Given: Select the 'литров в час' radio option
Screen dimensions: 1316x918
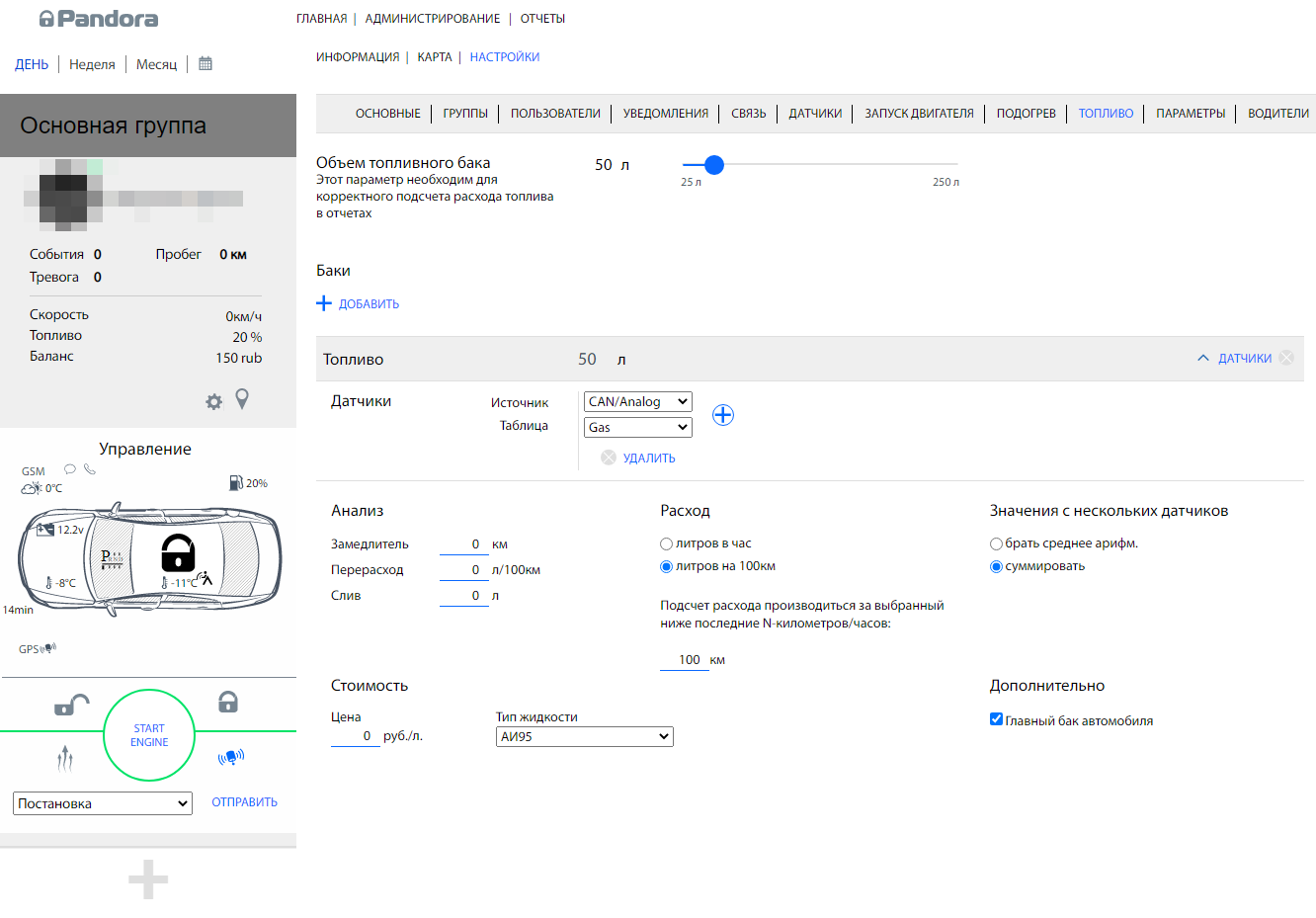Looking at the screenshot, I should tap(667, 544).
